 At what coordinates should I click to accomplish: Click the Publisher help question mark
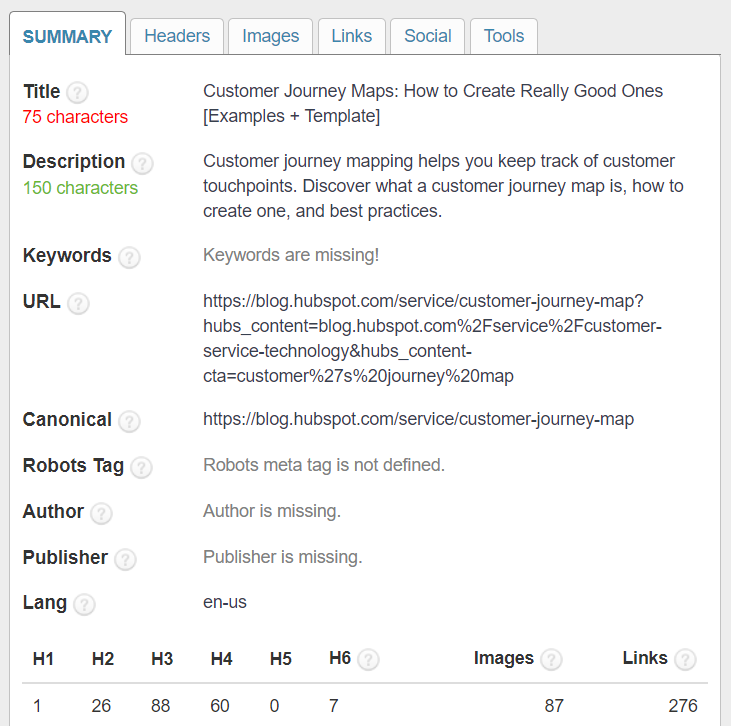point(125,559)
